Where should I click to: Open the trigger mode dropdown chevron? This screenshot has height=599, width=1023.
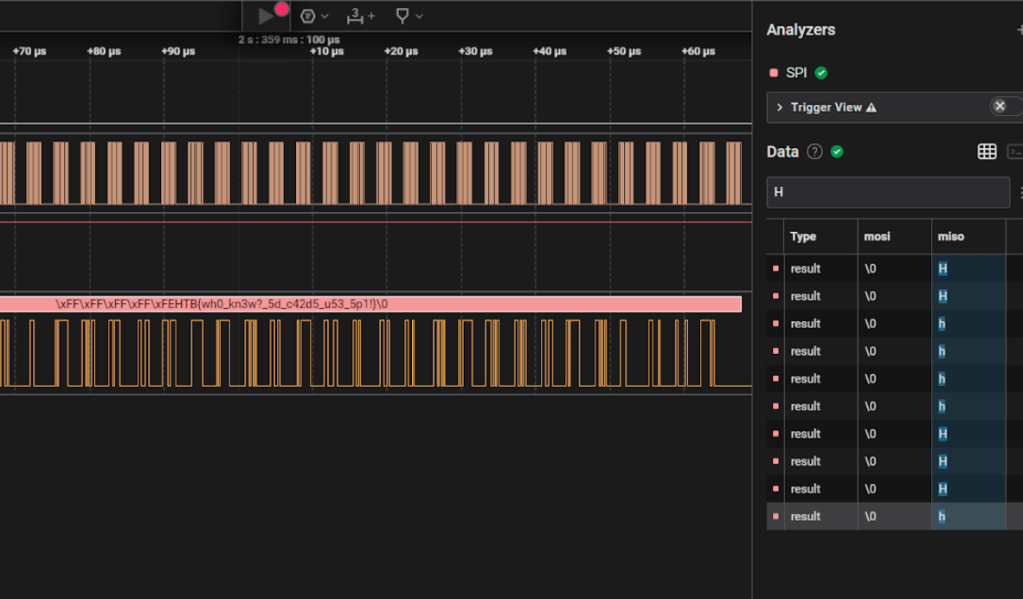pyautogui.click(x=325, y=16)
